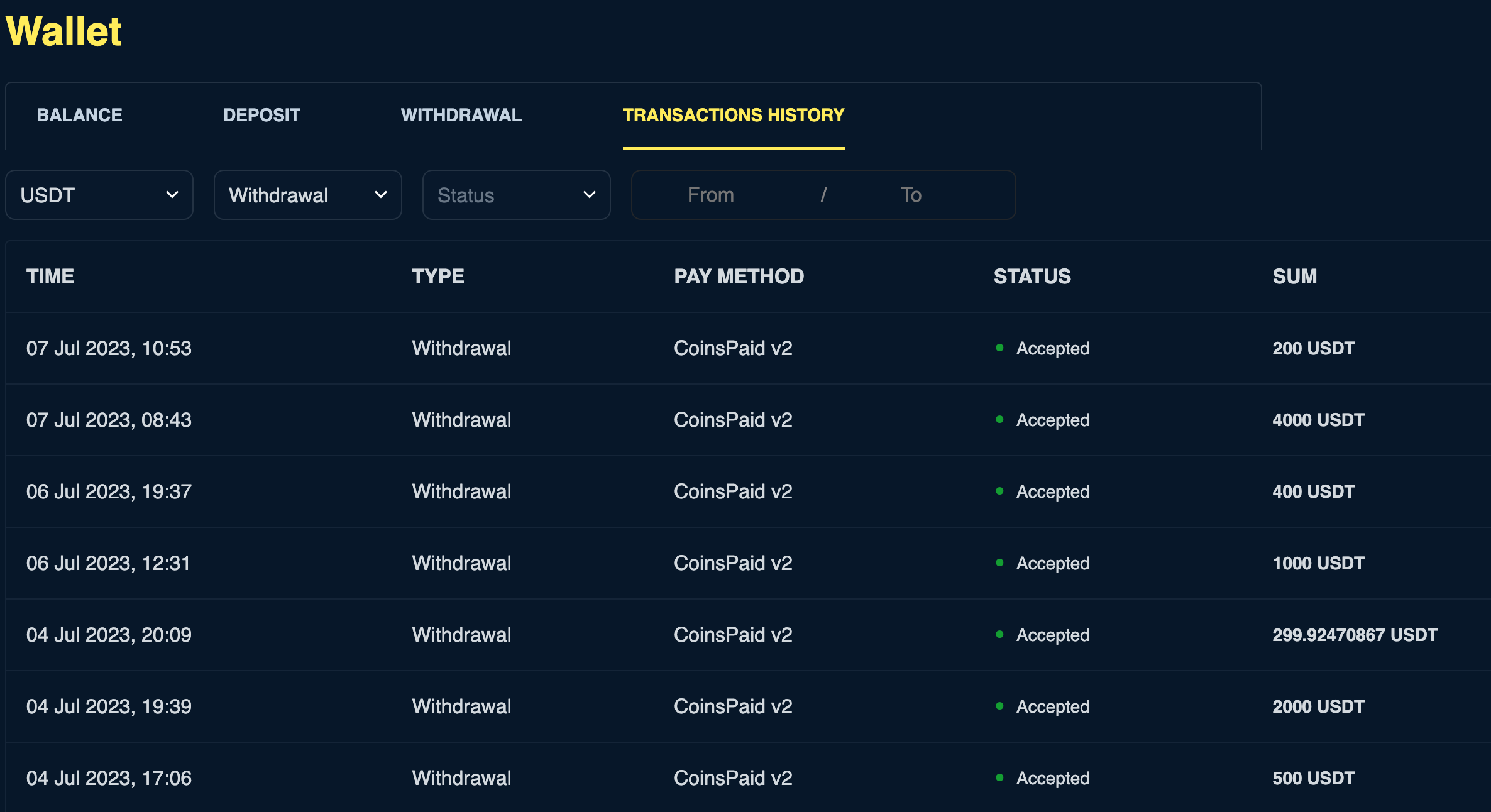Click the To date field
Viewport: 1491px width, 812px height.
pos(910,195)
